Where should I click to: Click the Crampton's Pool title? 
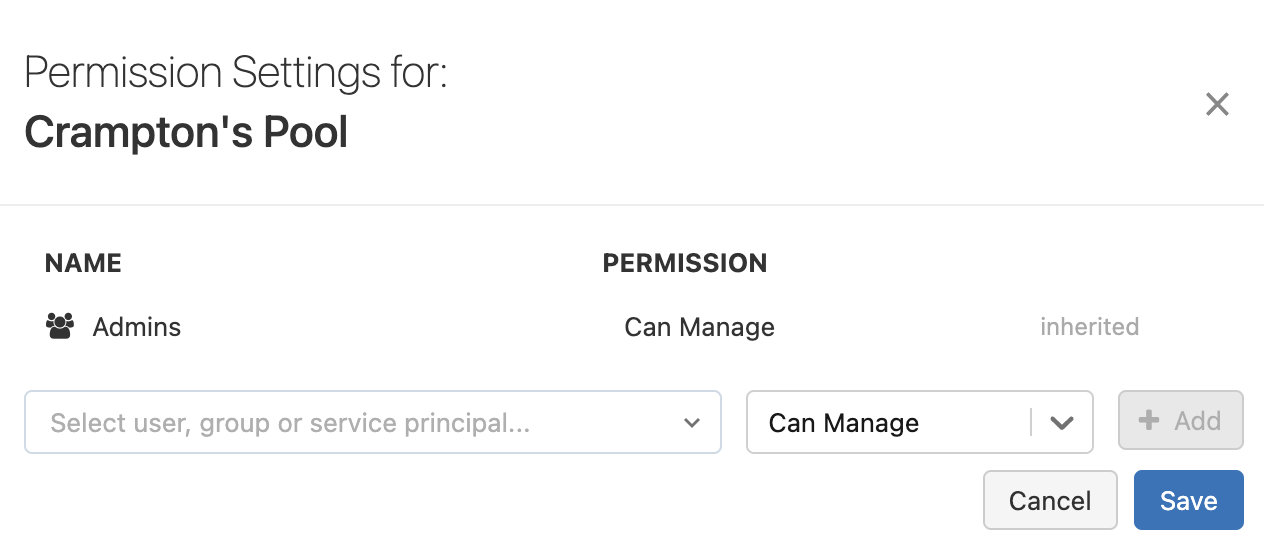point(186,132)
